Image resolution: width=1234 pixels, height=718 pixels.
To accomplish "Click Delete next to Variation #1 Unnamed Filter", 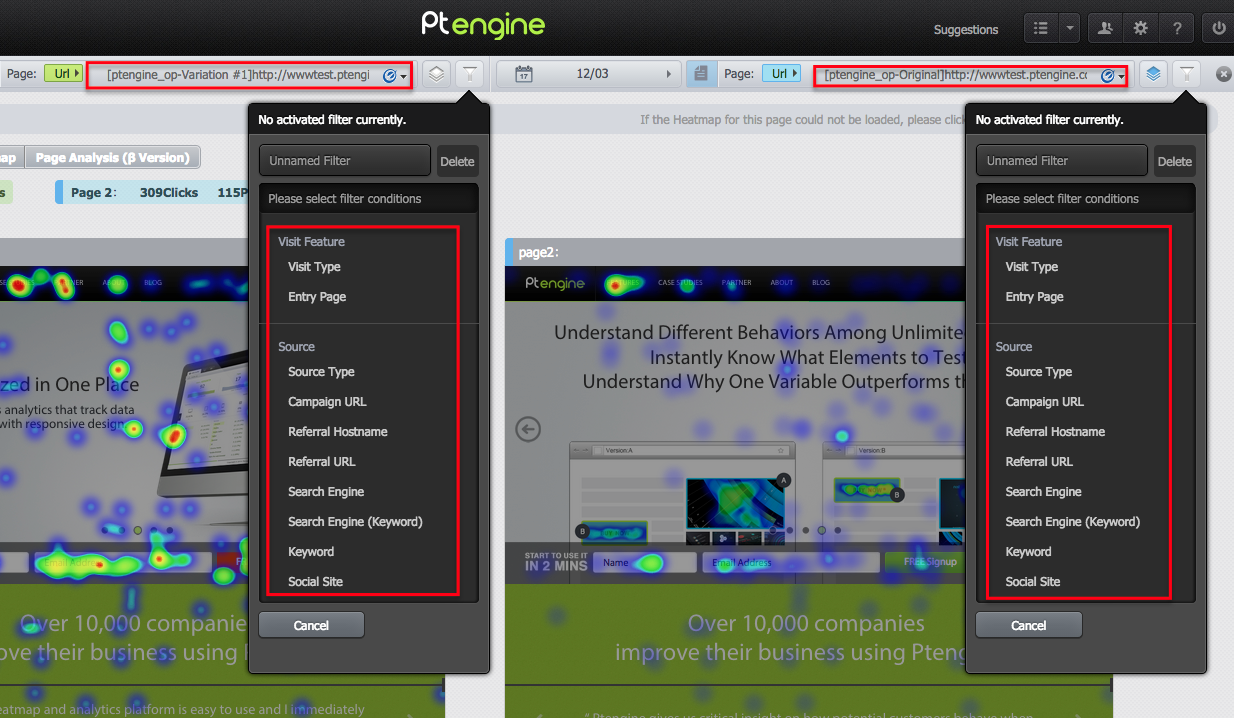I will click(x=457, y=161).
